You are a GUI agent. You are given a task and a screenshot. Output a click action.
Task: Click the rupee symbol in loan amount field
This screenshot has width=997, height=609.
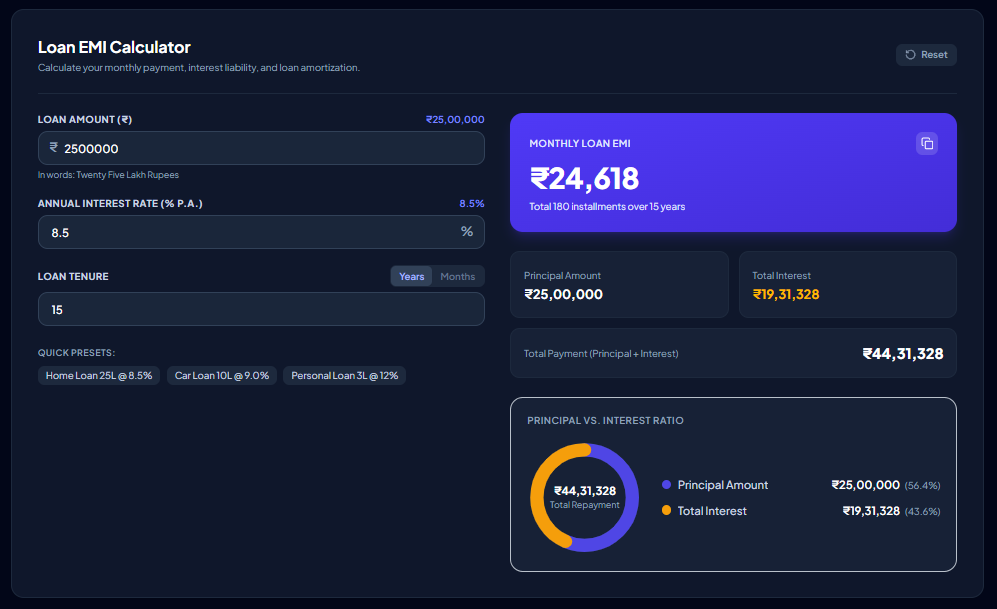tap(53, 147)
